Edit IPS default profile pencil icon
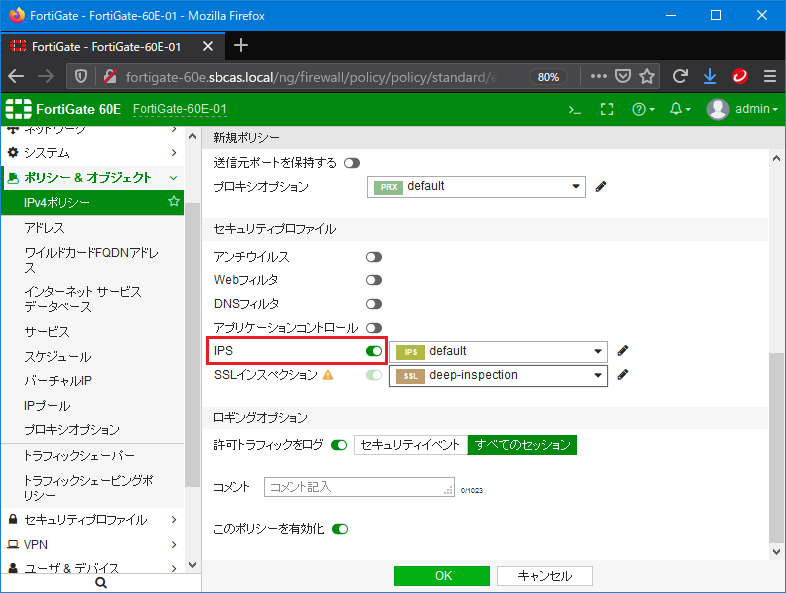 (623, 351)
